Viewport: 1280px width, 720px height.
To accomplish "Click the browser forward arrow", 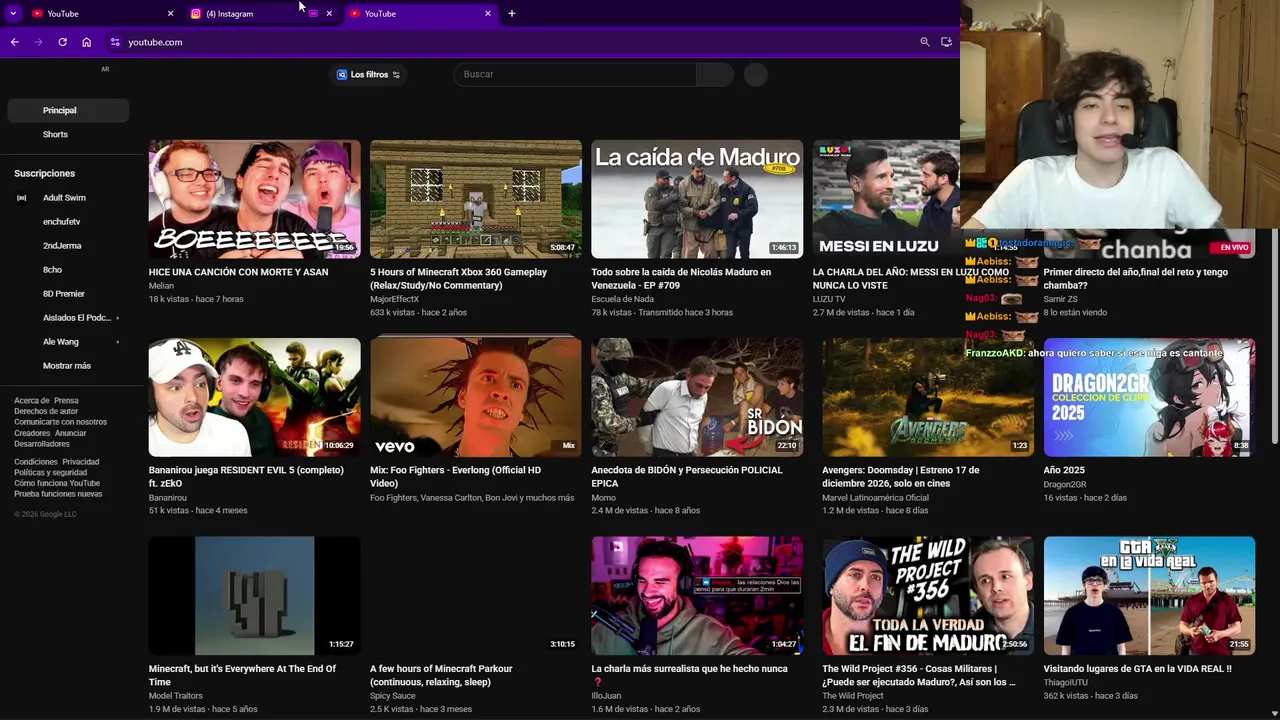I will (38, 42).
